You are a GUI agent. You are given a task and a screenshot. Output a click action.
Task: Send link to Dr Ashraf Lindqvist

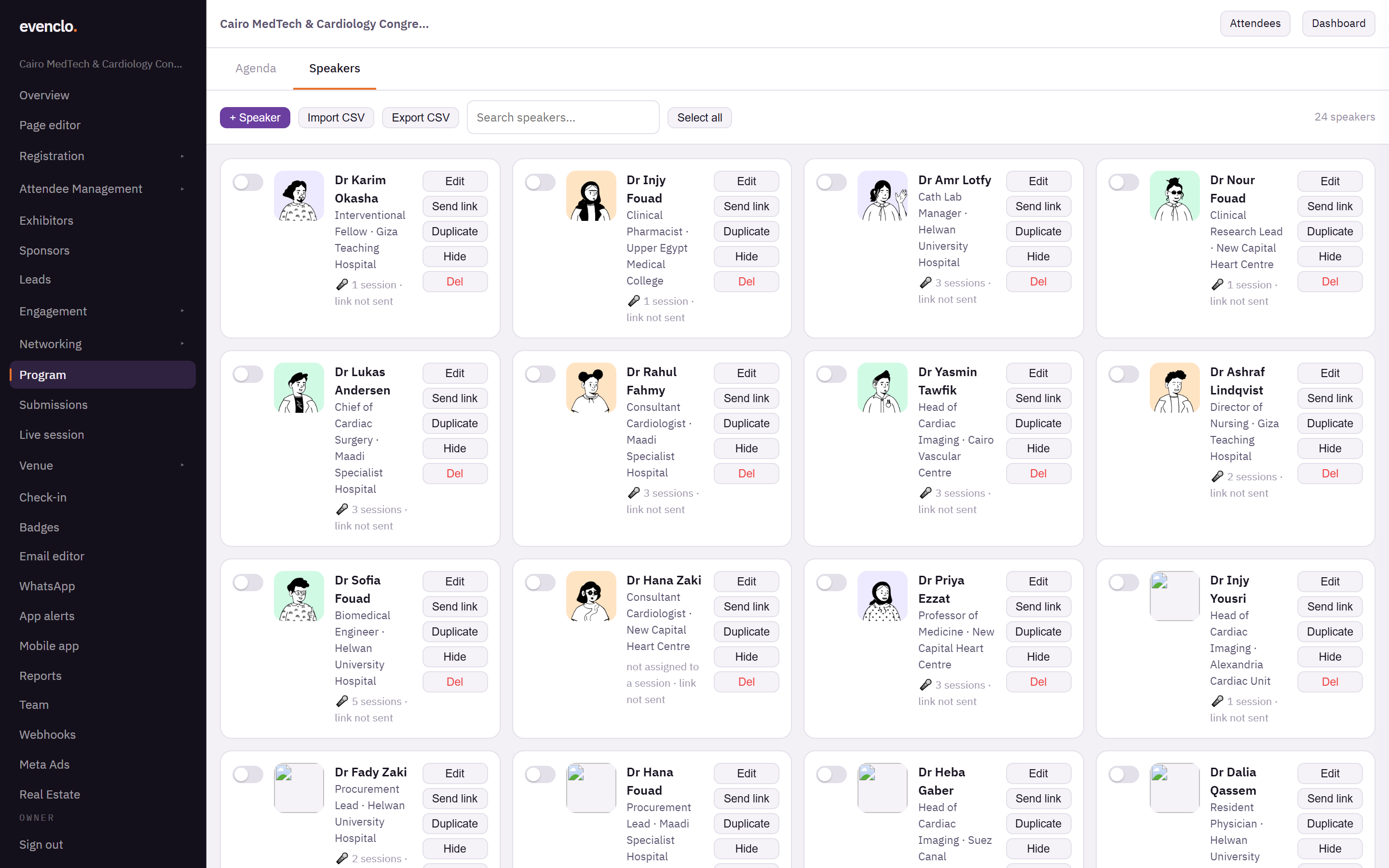(1329, 398)
